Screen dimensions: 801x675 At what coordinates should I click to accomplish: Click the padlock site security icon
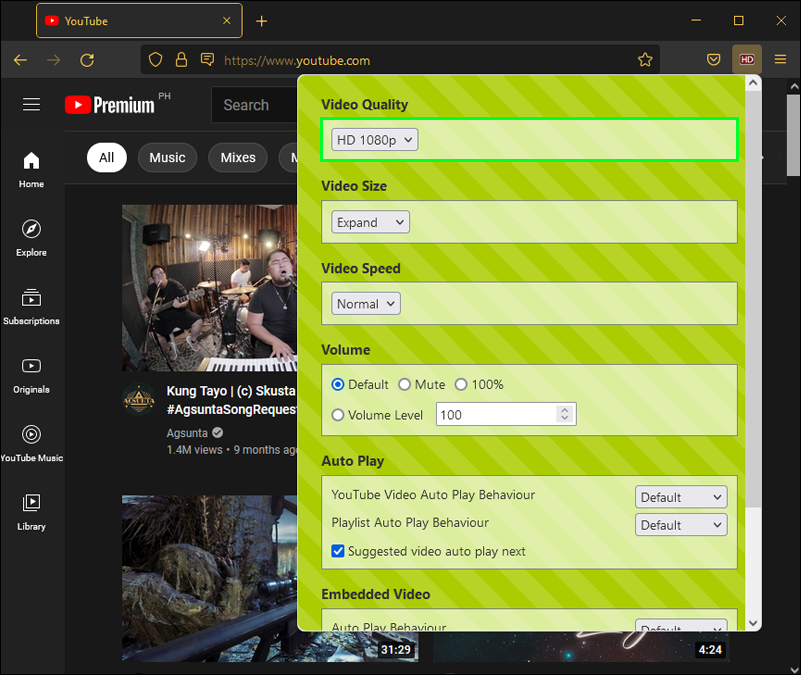(181, 60)
